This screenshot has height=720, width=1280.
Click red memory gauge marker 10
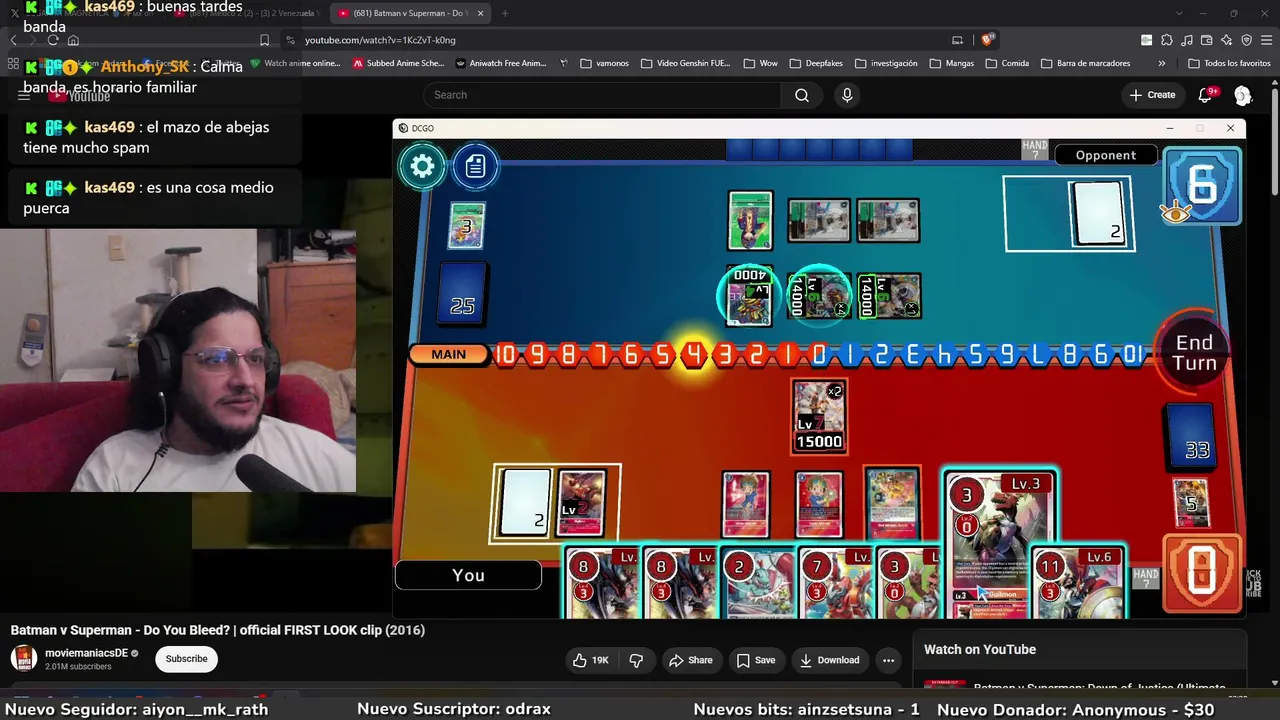(505, 354)
